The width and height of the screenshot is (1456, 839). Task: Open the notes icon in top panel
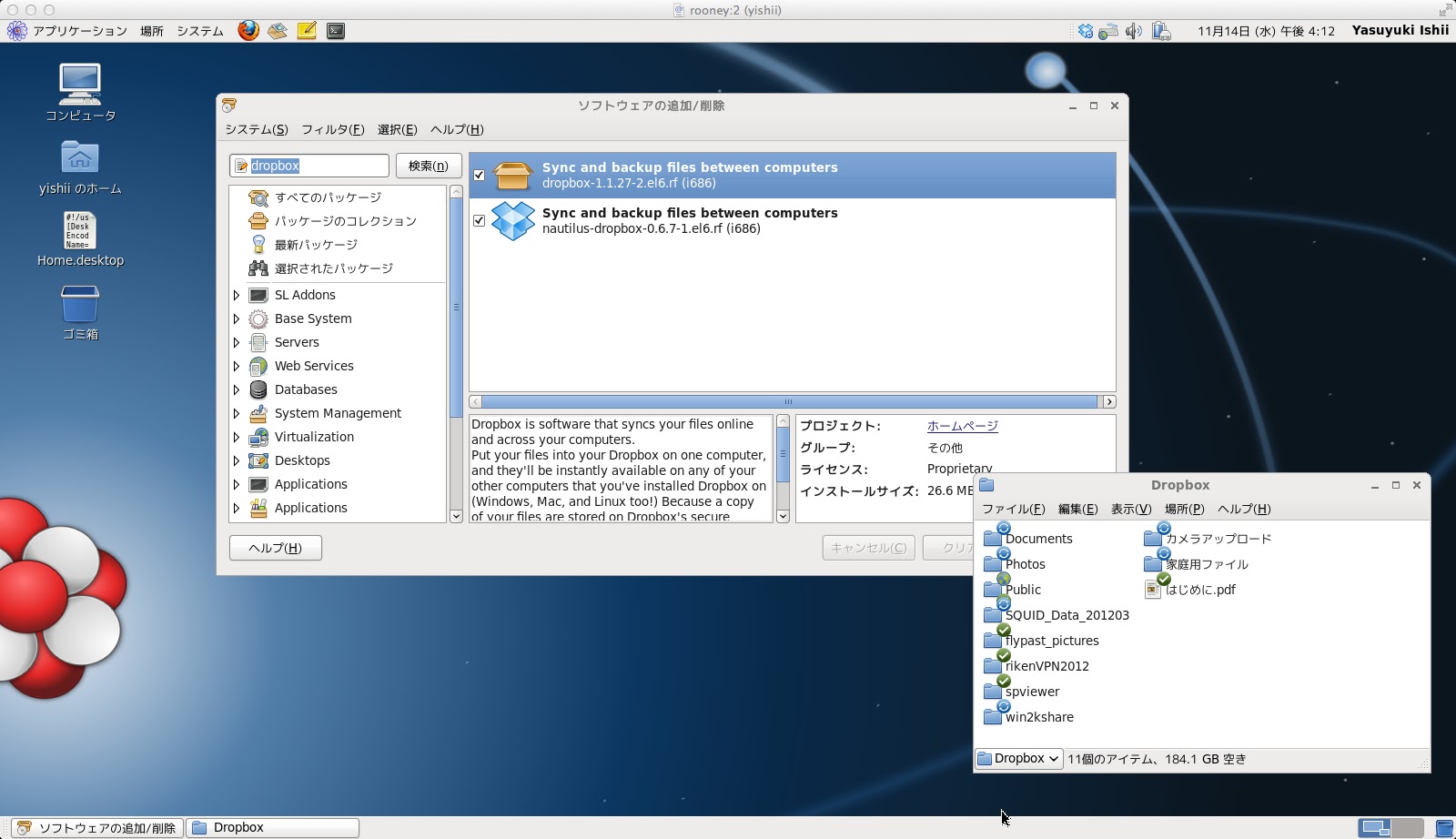(x=307, y=30)
